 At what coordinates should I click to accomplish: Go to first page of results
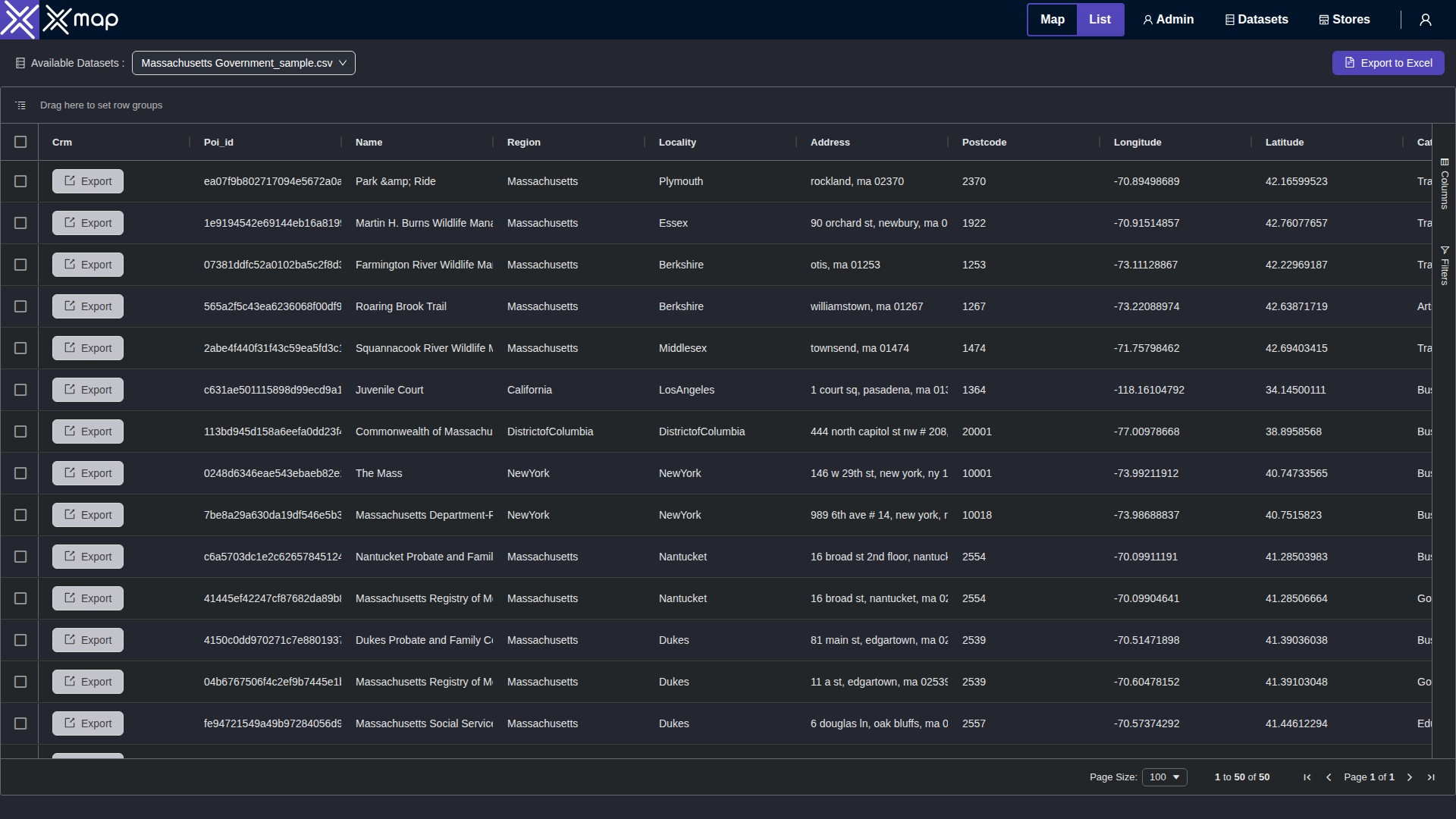[1307, 777]
